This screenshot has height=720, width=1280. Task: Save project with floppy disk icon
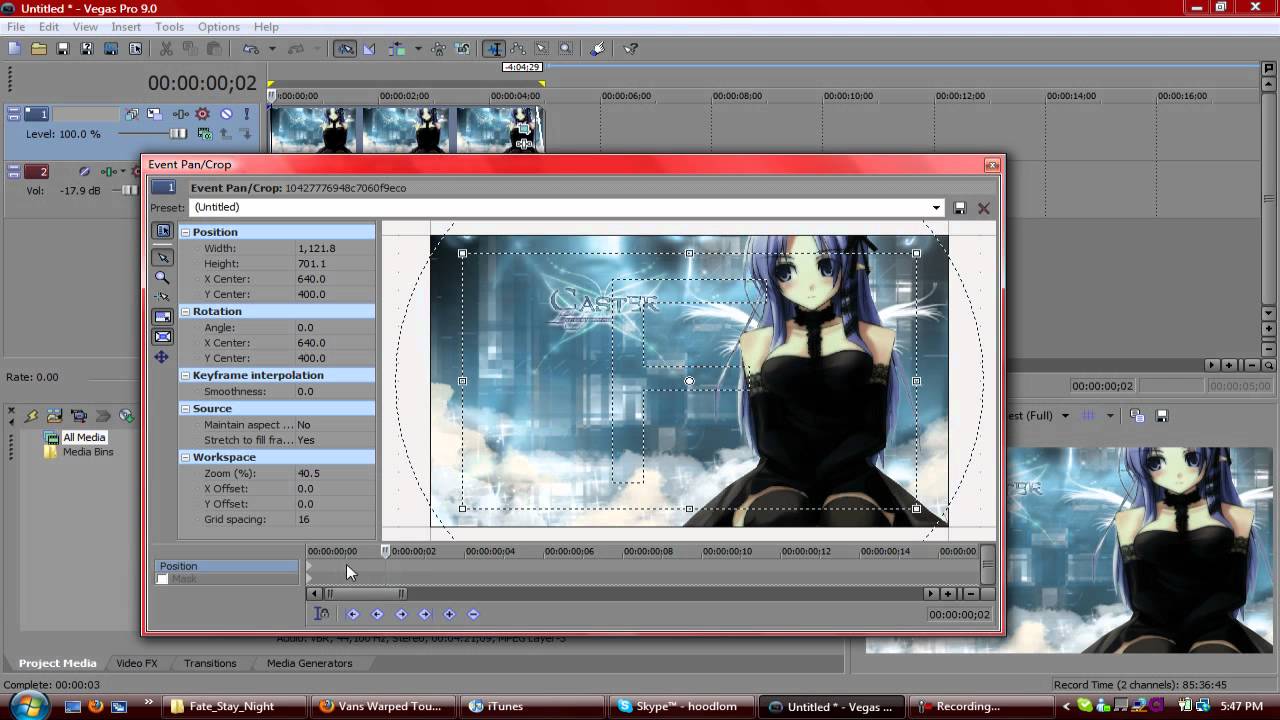click(x=62, y=48)
